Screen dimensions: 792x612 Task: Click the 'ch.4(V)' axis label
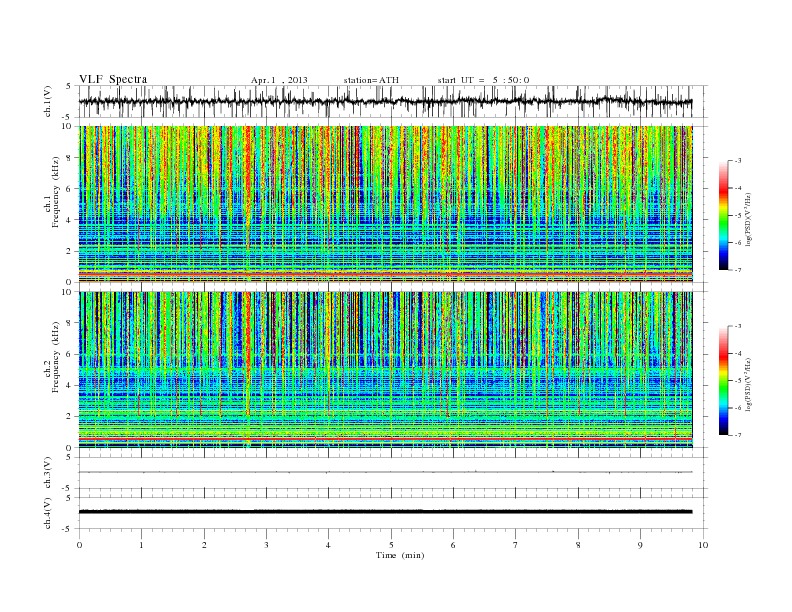48,513
